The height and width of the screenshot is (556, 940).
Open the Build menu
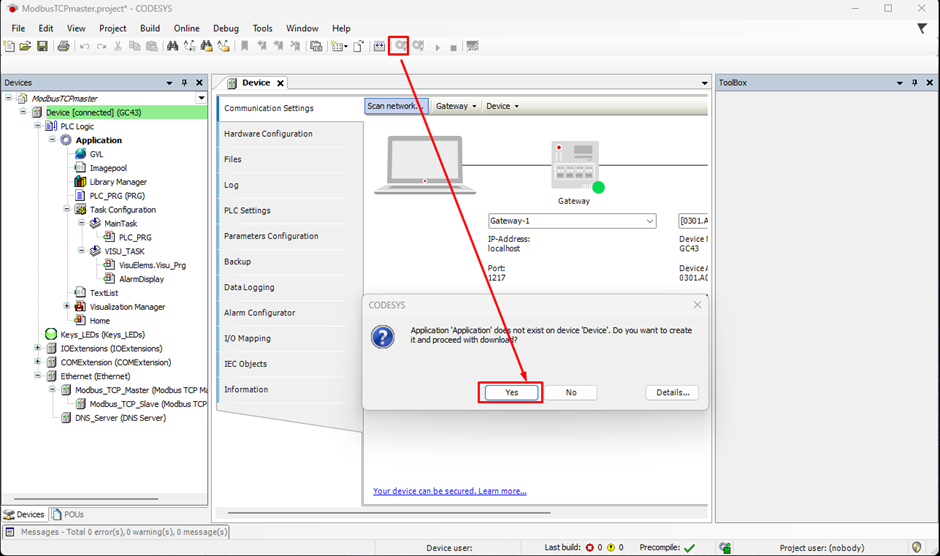(x=150, y=28)
